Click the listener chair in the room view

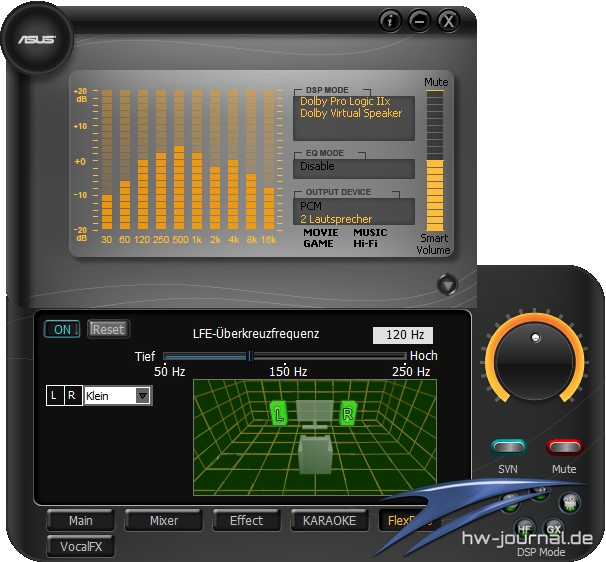pos(315,454)
